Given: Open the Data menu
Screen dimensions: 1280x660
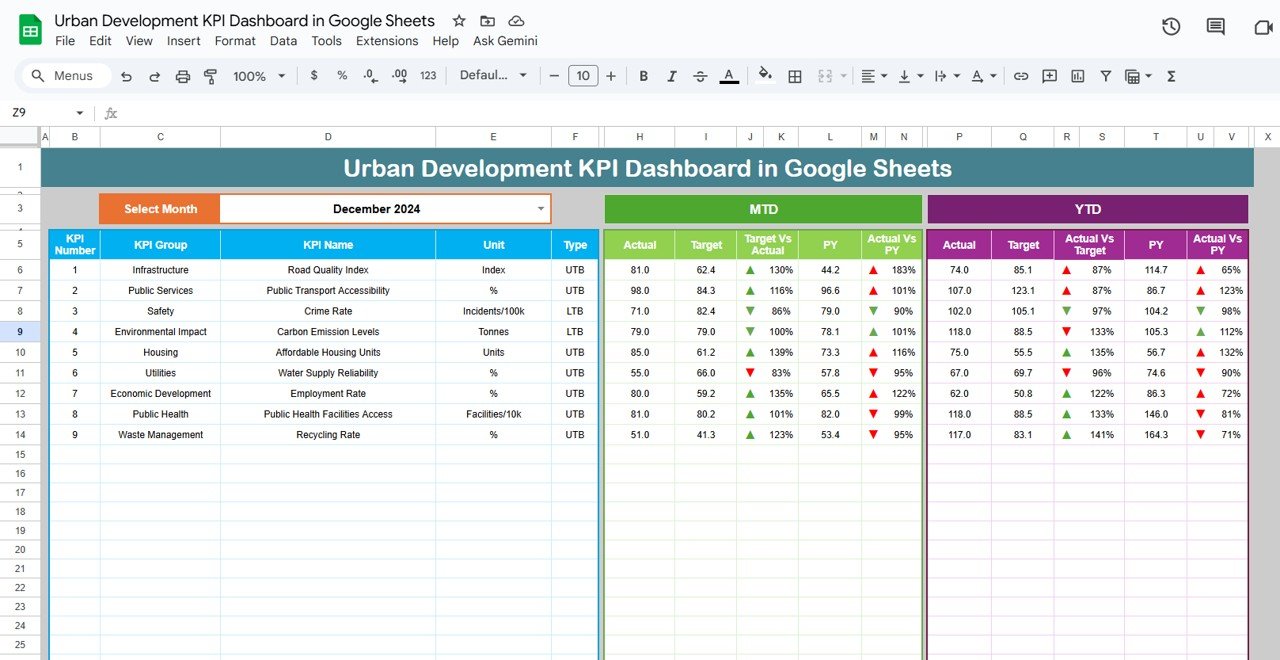Looking at the screenshot, I should pyautogui.click(x=283, y=41).
